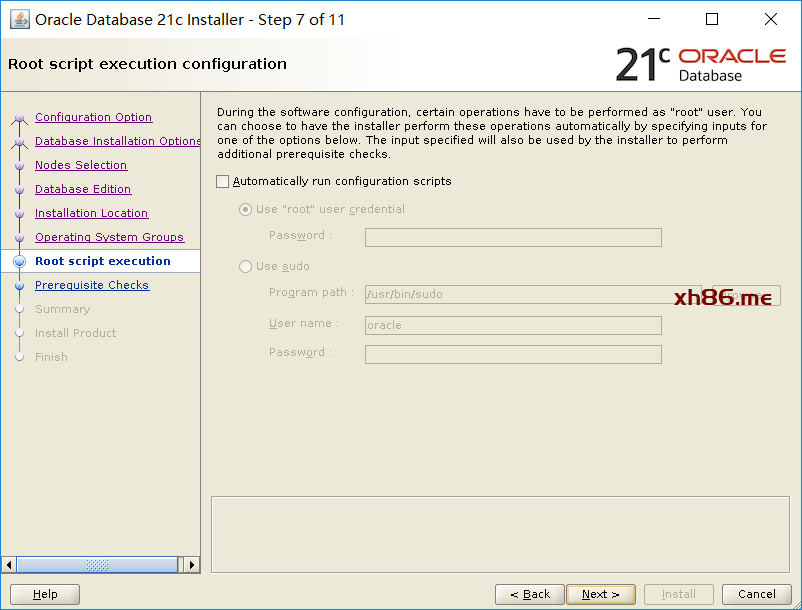The image size is (802, 610).
Task: Click the sidebar horizontal scrollbar thumb
Action: [97, 565]
